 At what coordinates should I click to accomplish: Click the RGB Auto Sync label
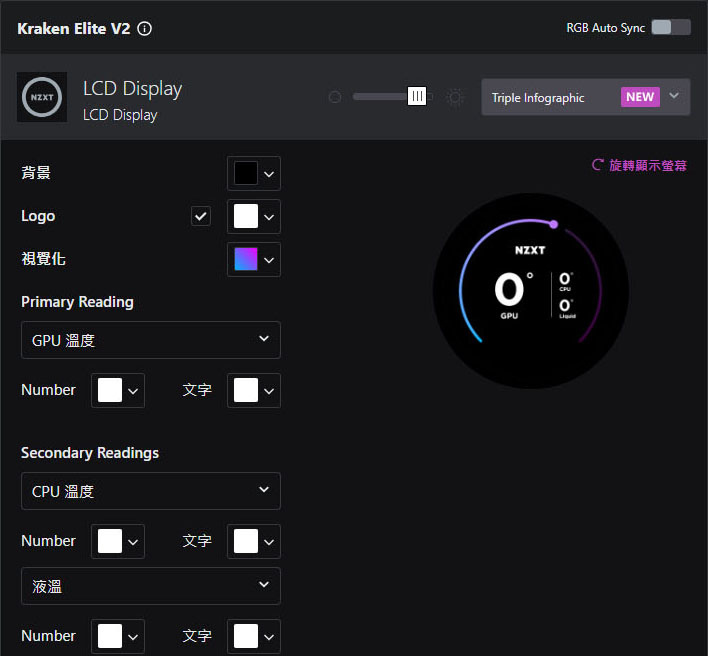pos(606,28)
